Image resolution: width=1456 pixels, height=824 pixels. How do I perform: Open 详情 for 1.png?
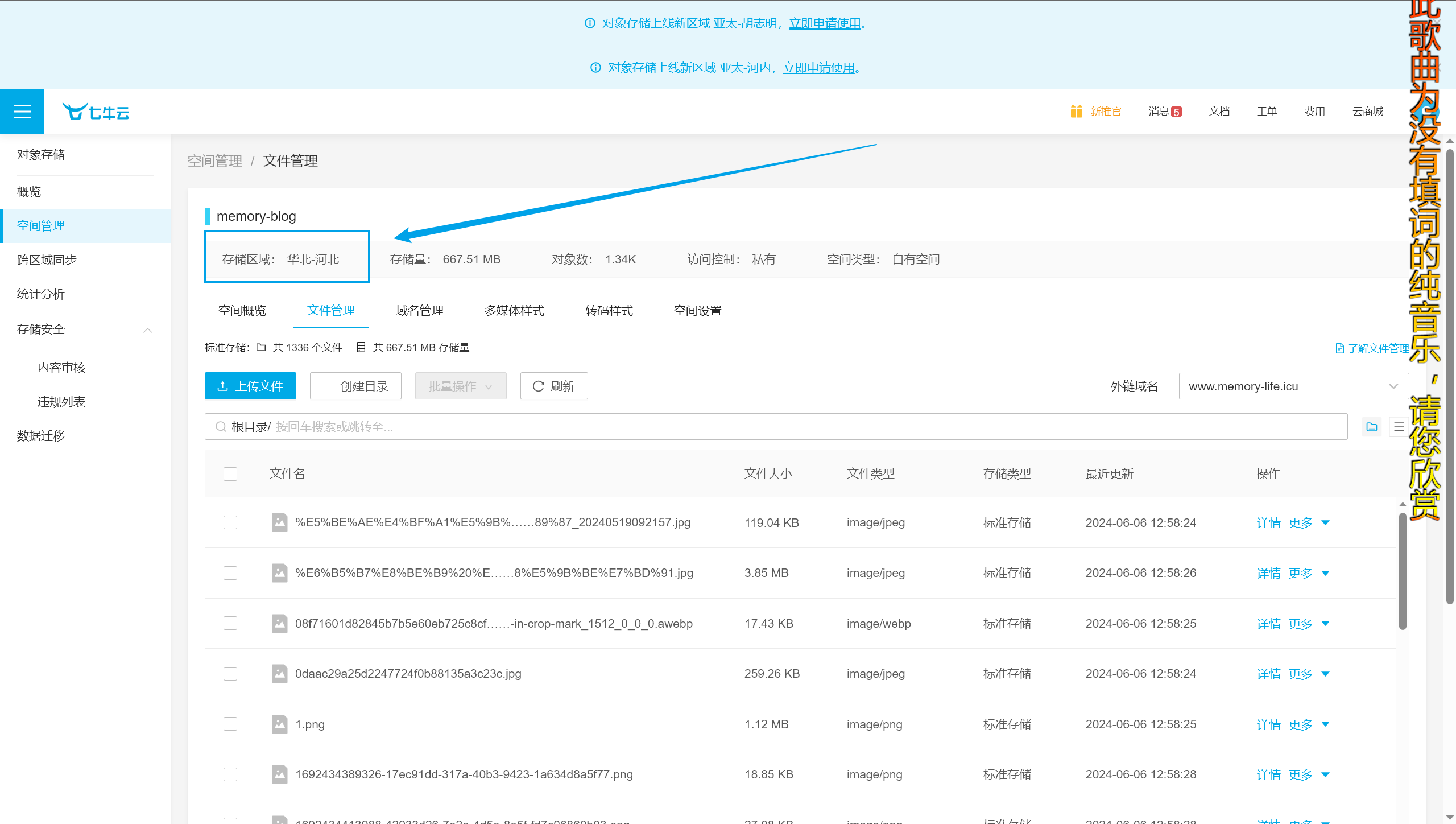[x=1268, y=724]
